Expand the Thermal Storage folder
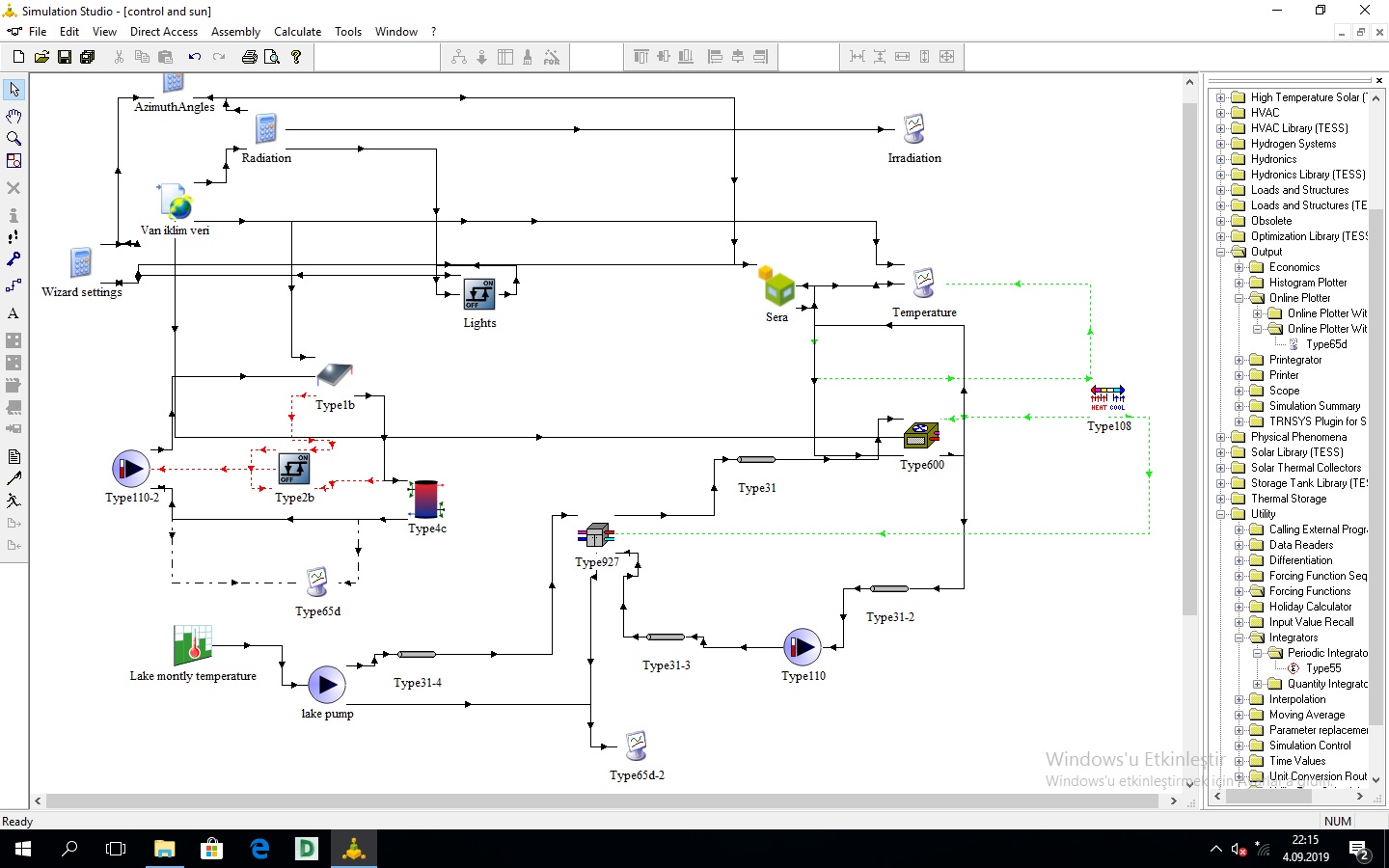This screenshot has height=868, width=1389. pos(1221,499)
